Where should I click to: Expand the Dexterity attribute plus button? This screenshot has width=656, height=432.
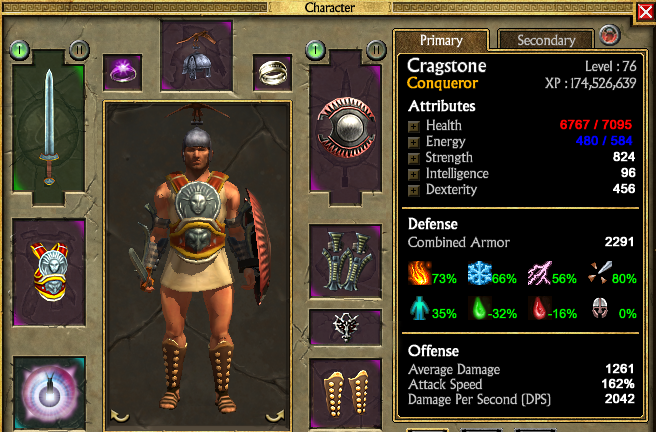pyautogui.click(x=413, y=191)
